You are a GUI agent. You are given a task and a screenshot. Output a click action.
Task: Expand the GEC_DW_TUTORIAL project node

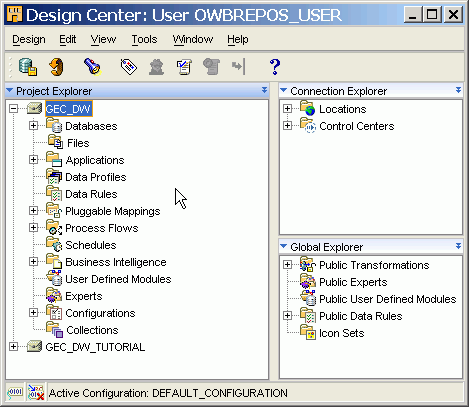[13, 347]
